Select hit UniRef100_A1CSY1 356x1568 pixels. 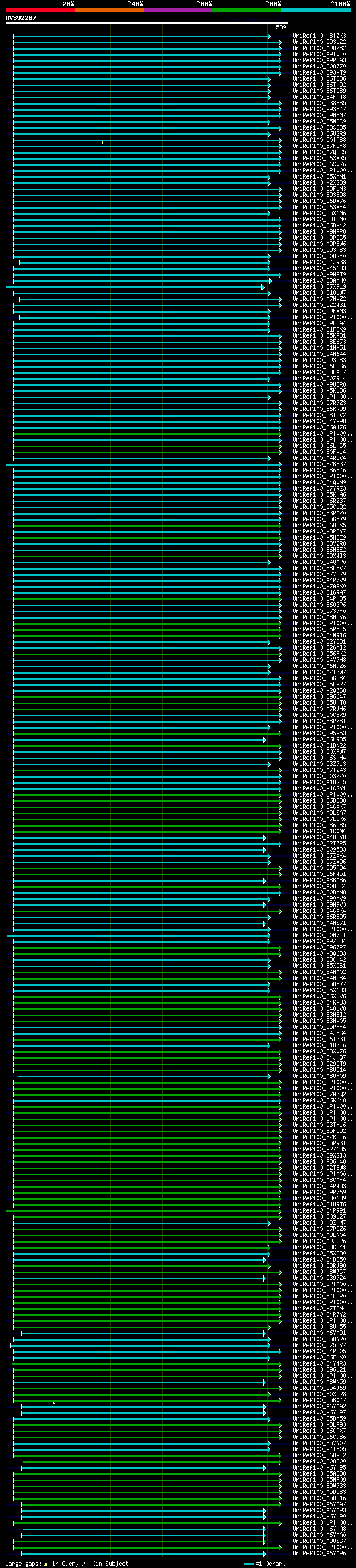(319, 789)
